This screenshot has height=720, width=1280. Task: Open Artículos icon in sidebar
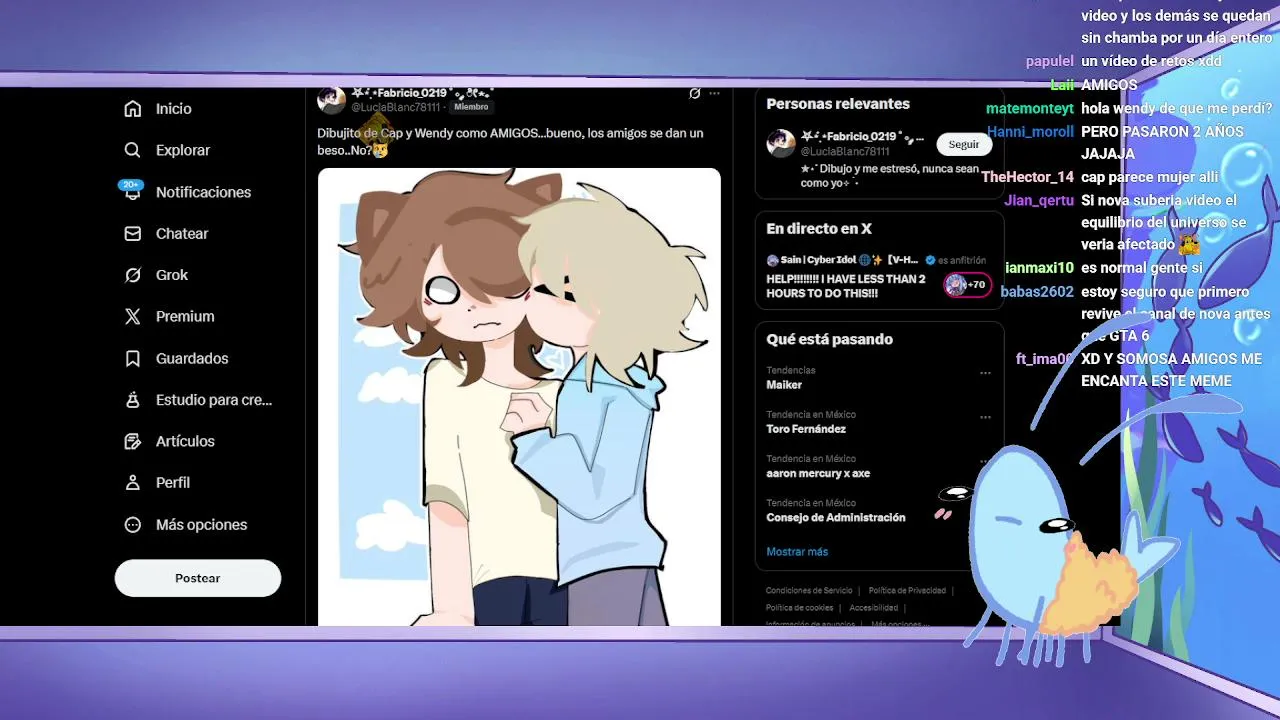click(132, 441)
